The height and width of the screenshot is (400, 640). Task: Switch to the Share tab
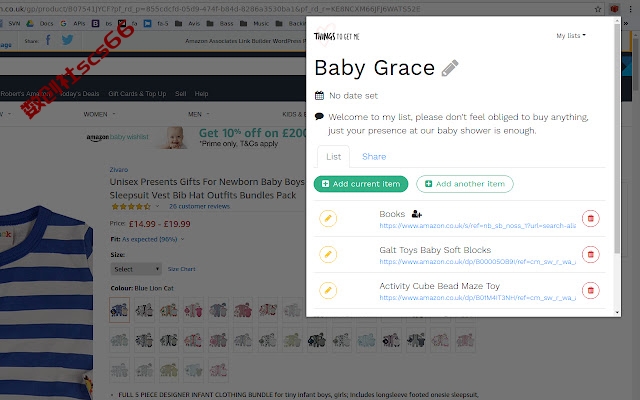(x=374, y=157)
